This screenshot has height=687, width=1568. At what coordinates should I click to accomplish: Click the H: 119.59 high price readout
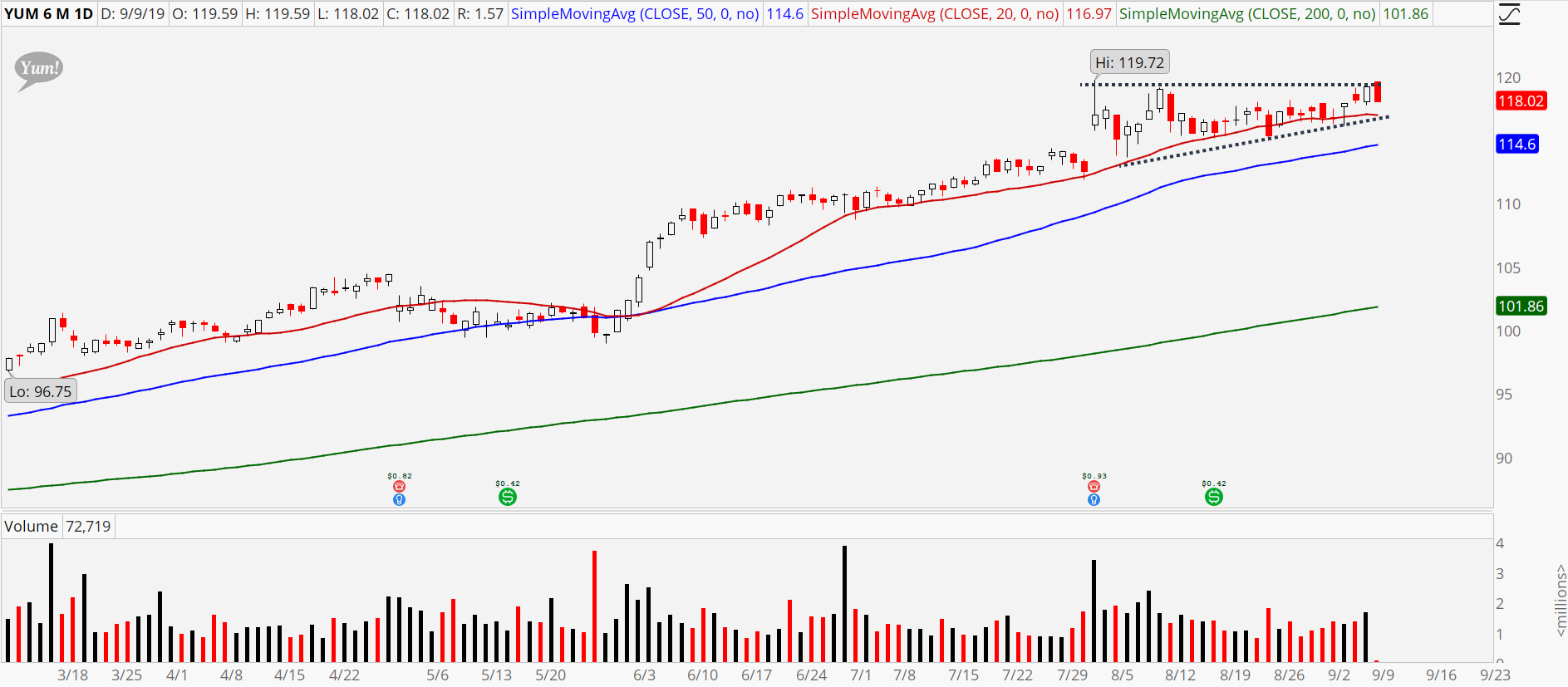278,14
